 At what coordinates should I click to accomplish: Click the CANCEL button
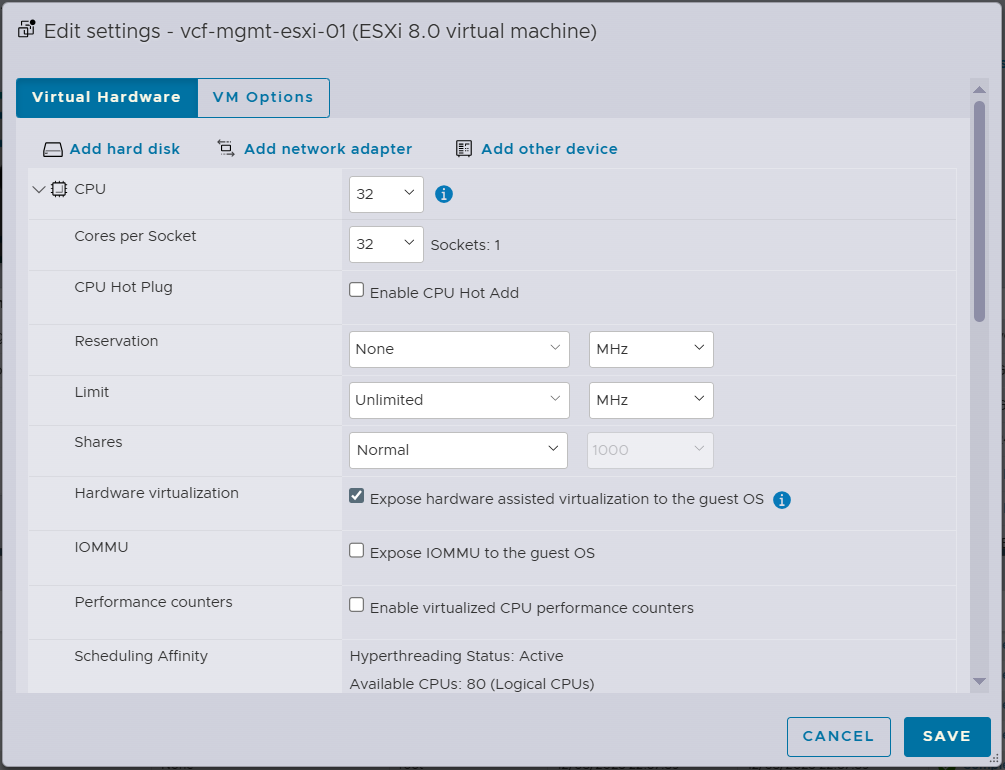838,736
